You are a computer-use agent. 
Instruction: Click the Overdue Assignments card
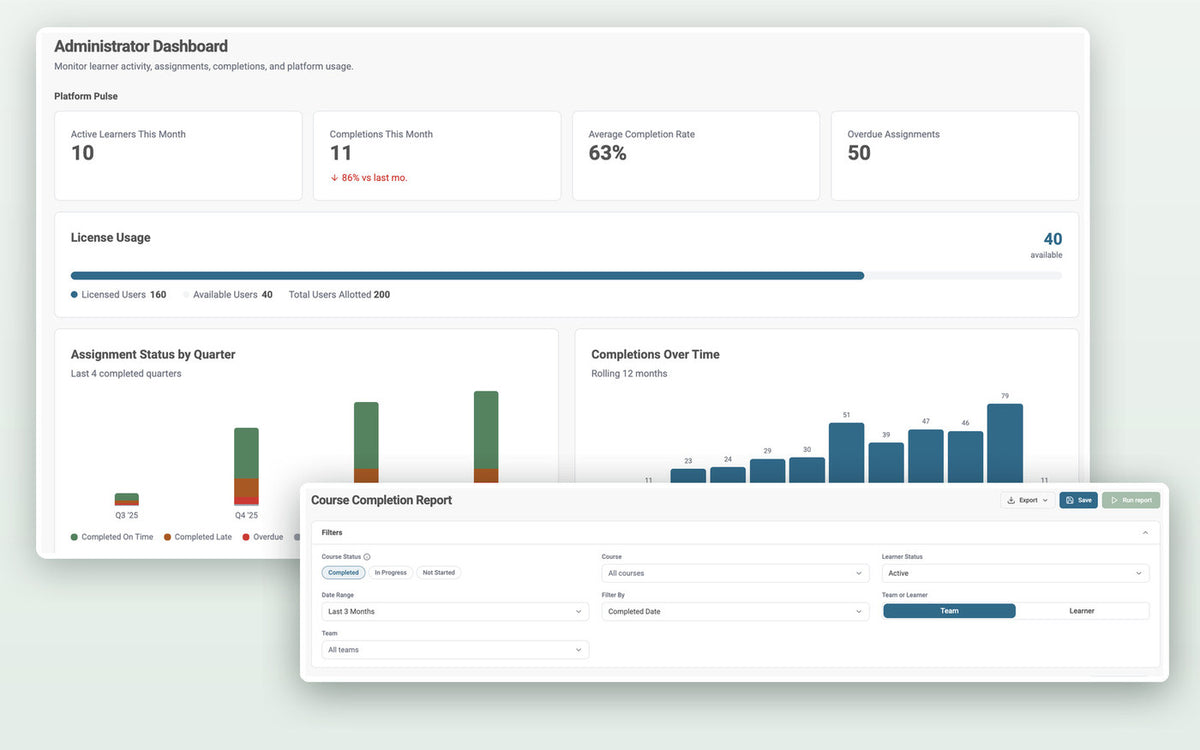[955, 156]
